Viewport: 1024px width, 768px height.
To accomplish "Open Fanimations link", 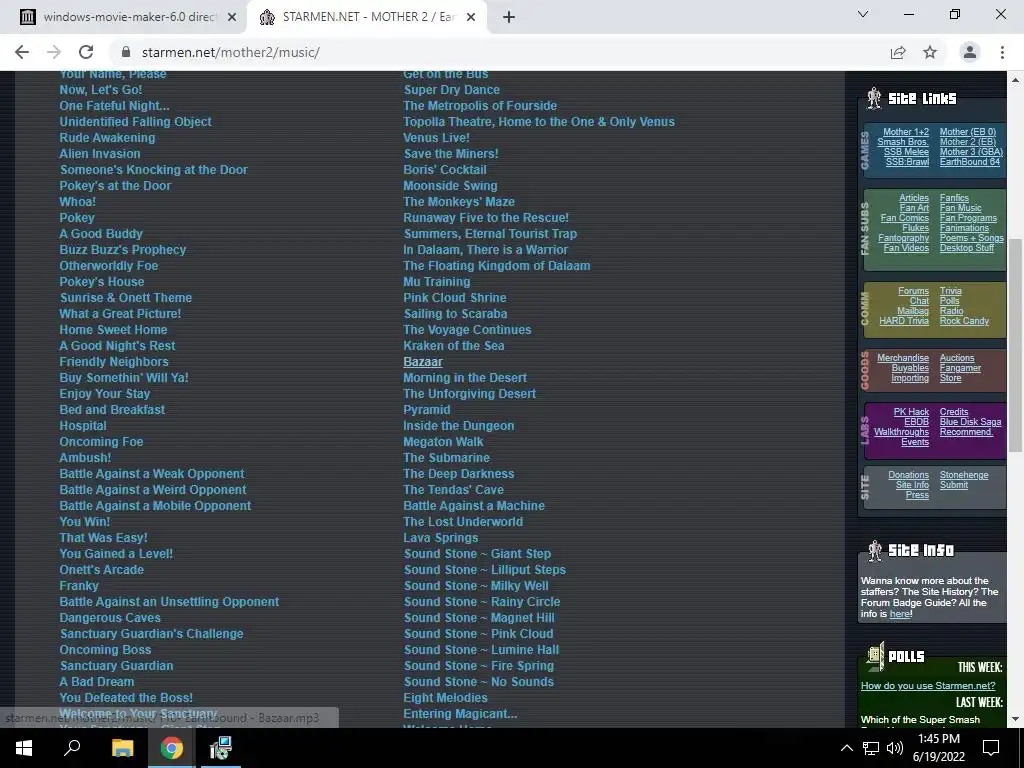I will pos(964,228).
